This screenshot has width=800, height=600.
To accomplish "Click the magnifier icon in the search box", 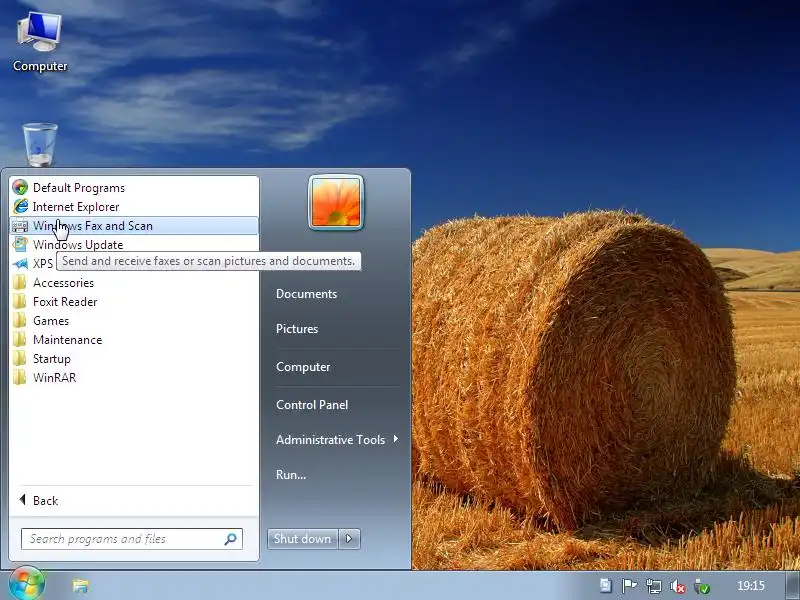I will click(231, 539).
